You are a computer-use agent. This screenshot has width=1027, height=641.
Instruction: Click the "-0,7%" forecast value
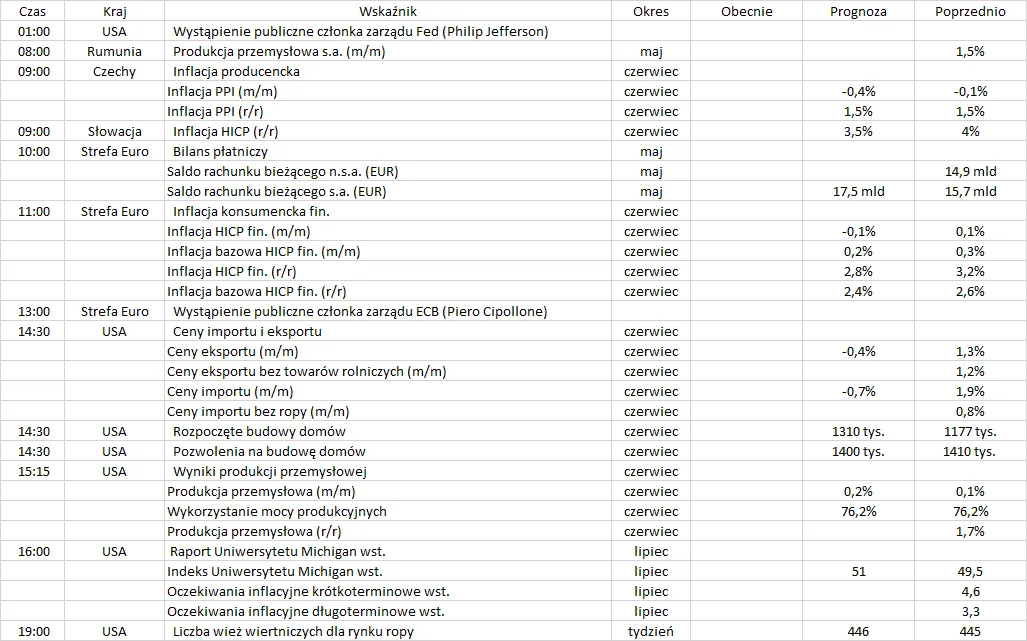(858, 392)
